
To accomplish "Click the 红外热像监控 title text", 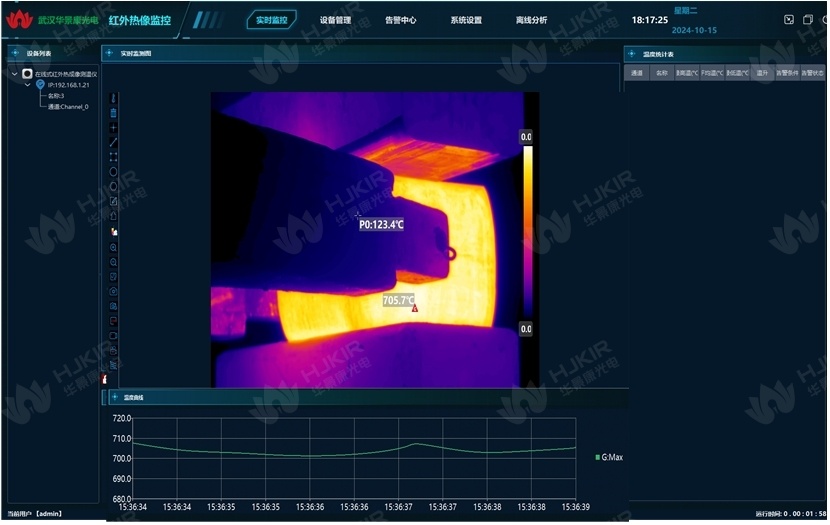I will click(140, 20).
